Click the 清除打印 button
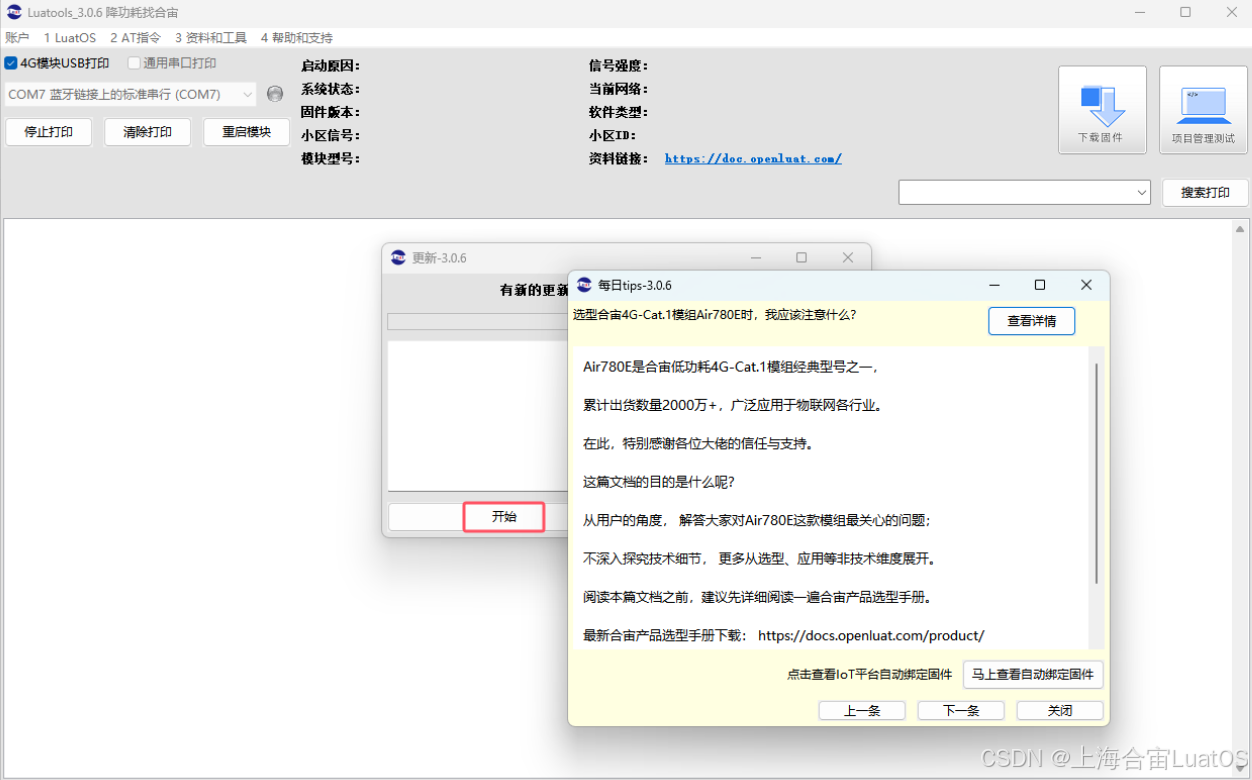This screenshot has width=1252, height=780. [x=147, y=131]
